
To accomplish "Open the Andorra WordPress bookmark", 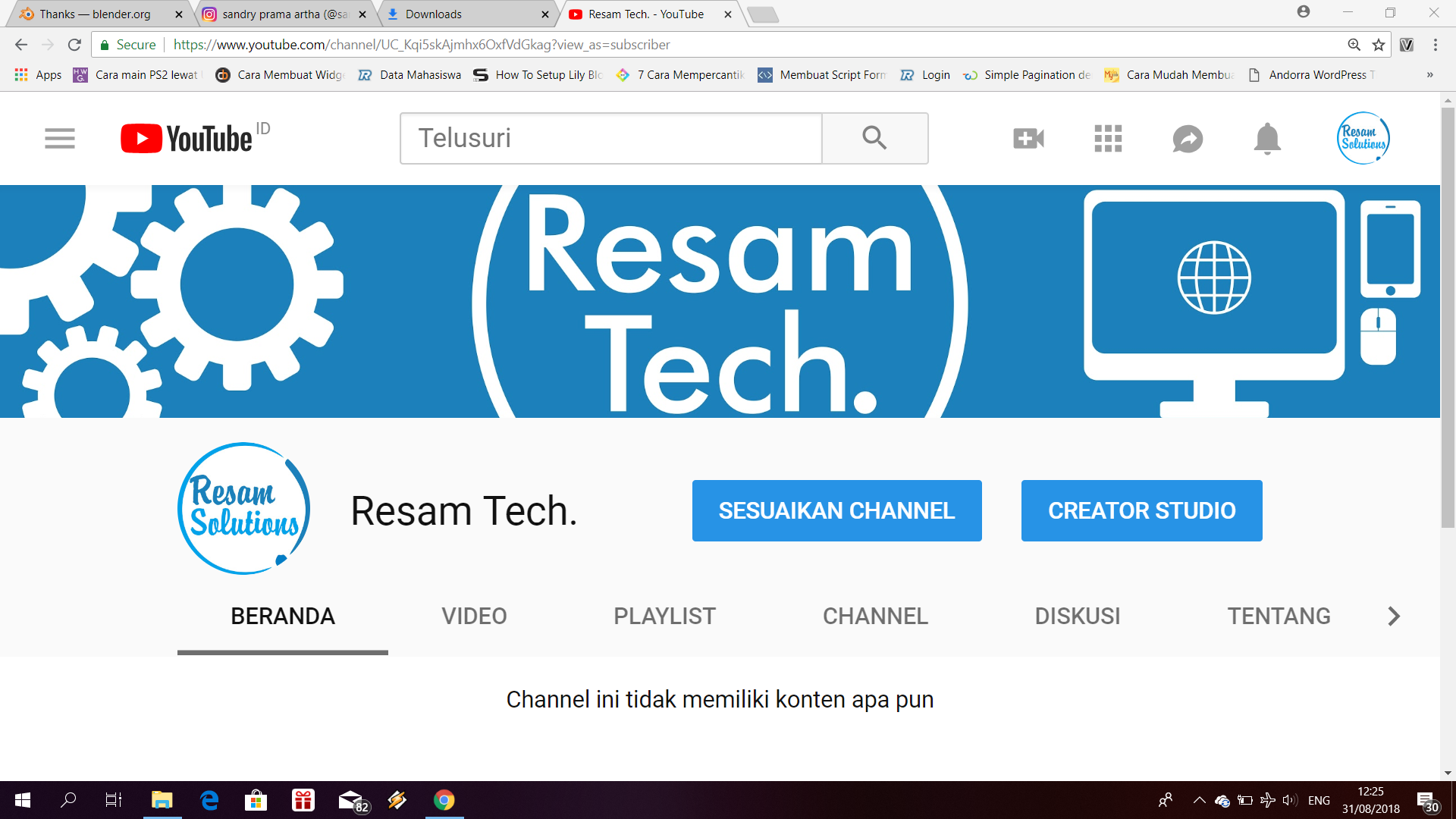I will click(1311, 74).
